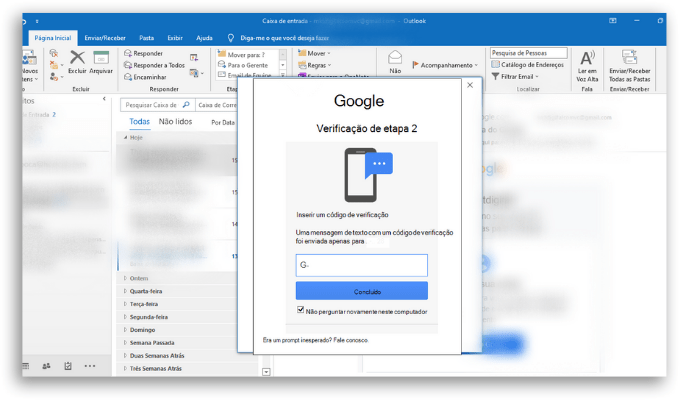Expand the Semana Passada group
The image size is (700, 400).
coord(125,343)
